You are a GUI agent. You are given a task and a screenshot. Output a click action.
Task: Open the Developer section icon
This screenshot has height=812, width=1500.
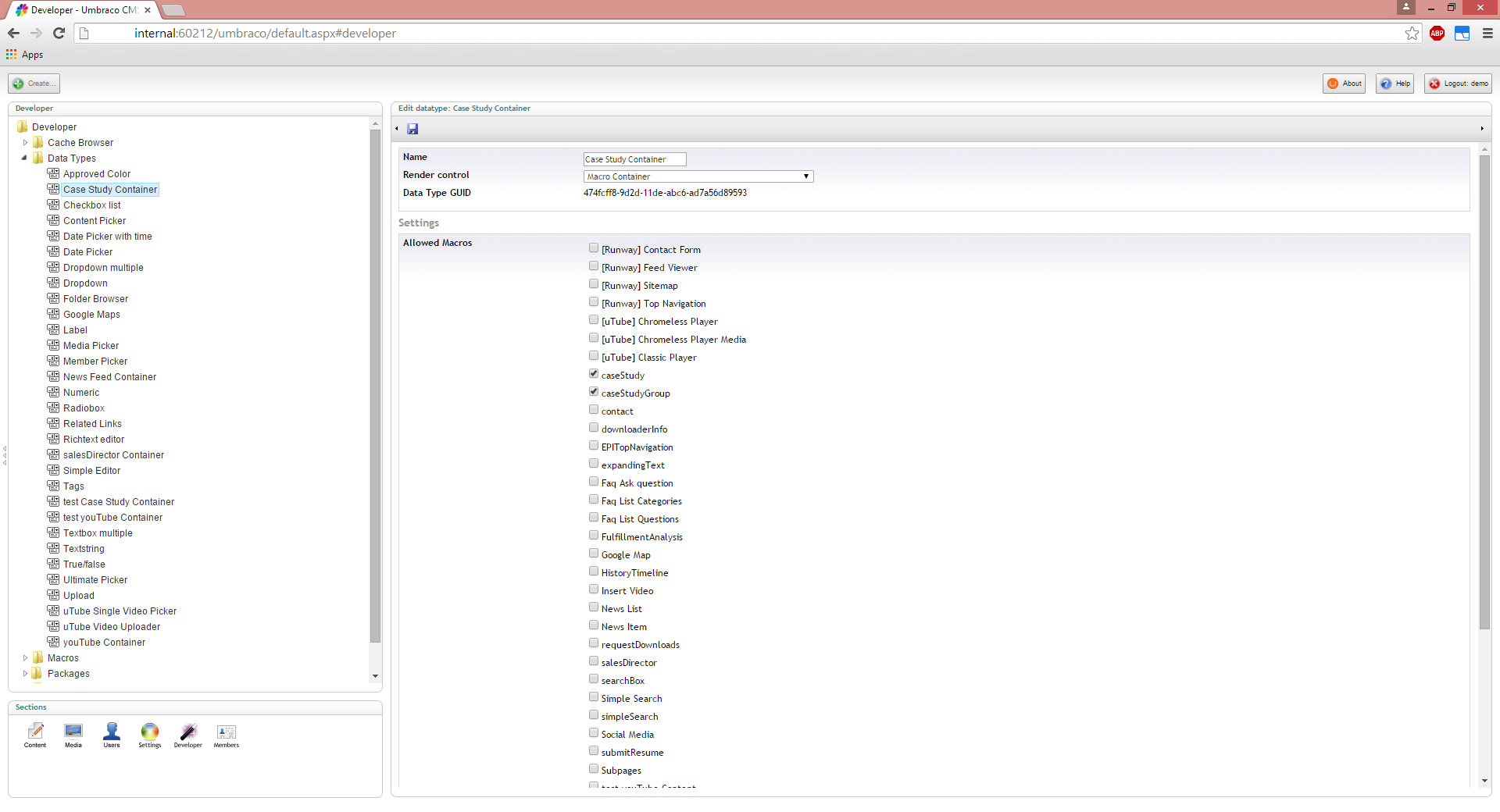click(x=187, y=735)
